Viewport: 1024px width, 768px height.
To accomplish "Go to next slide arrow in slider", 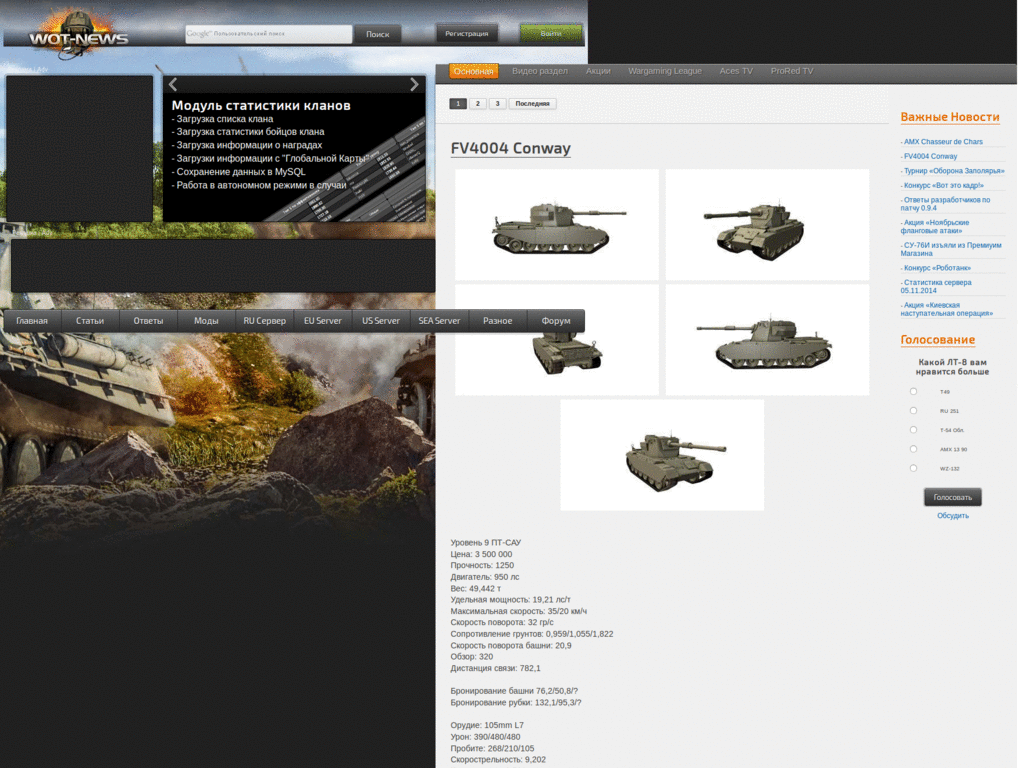I will 414,84.
